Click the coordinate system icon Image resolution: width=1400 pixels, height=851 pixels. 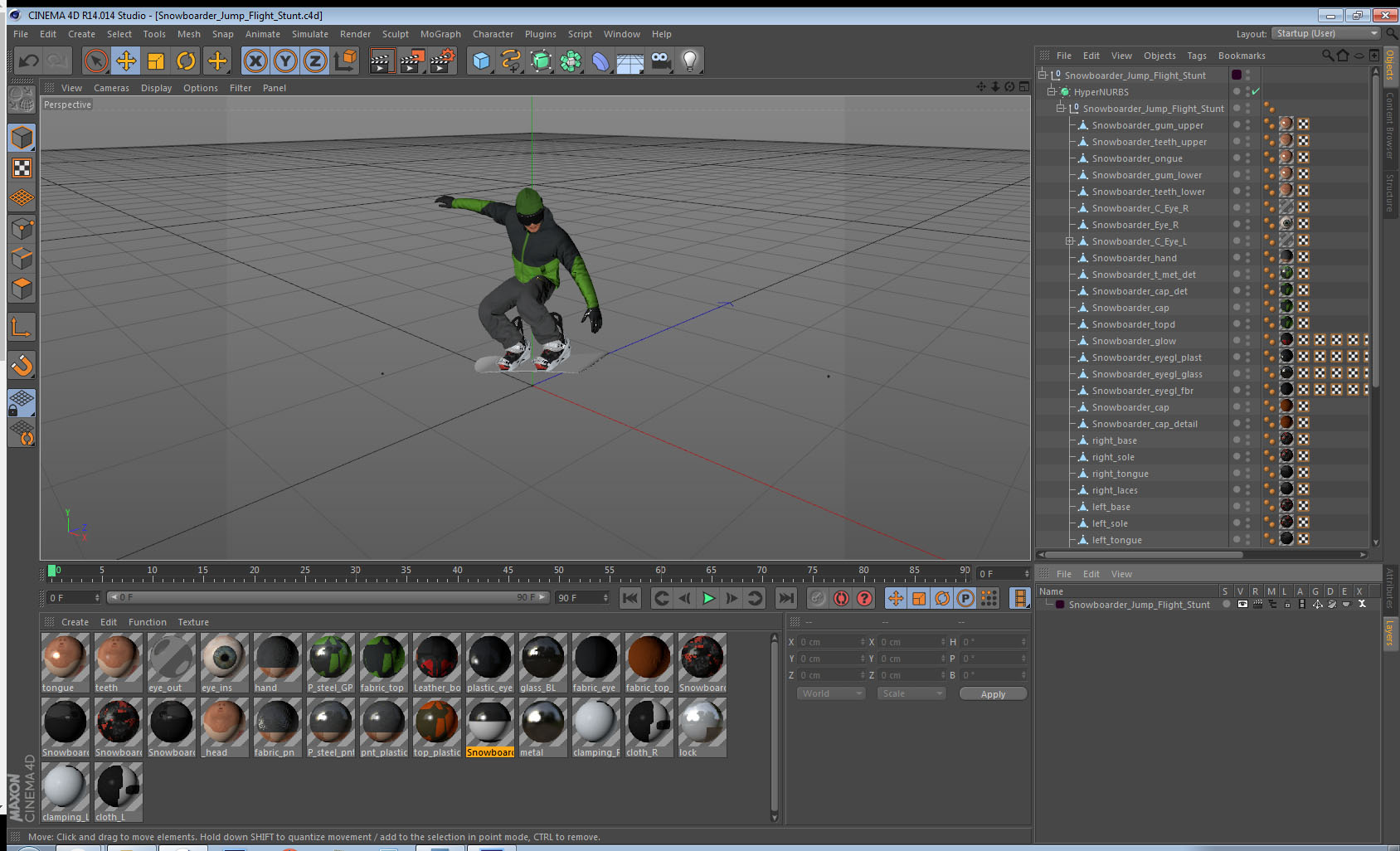(x=345, y=61)
